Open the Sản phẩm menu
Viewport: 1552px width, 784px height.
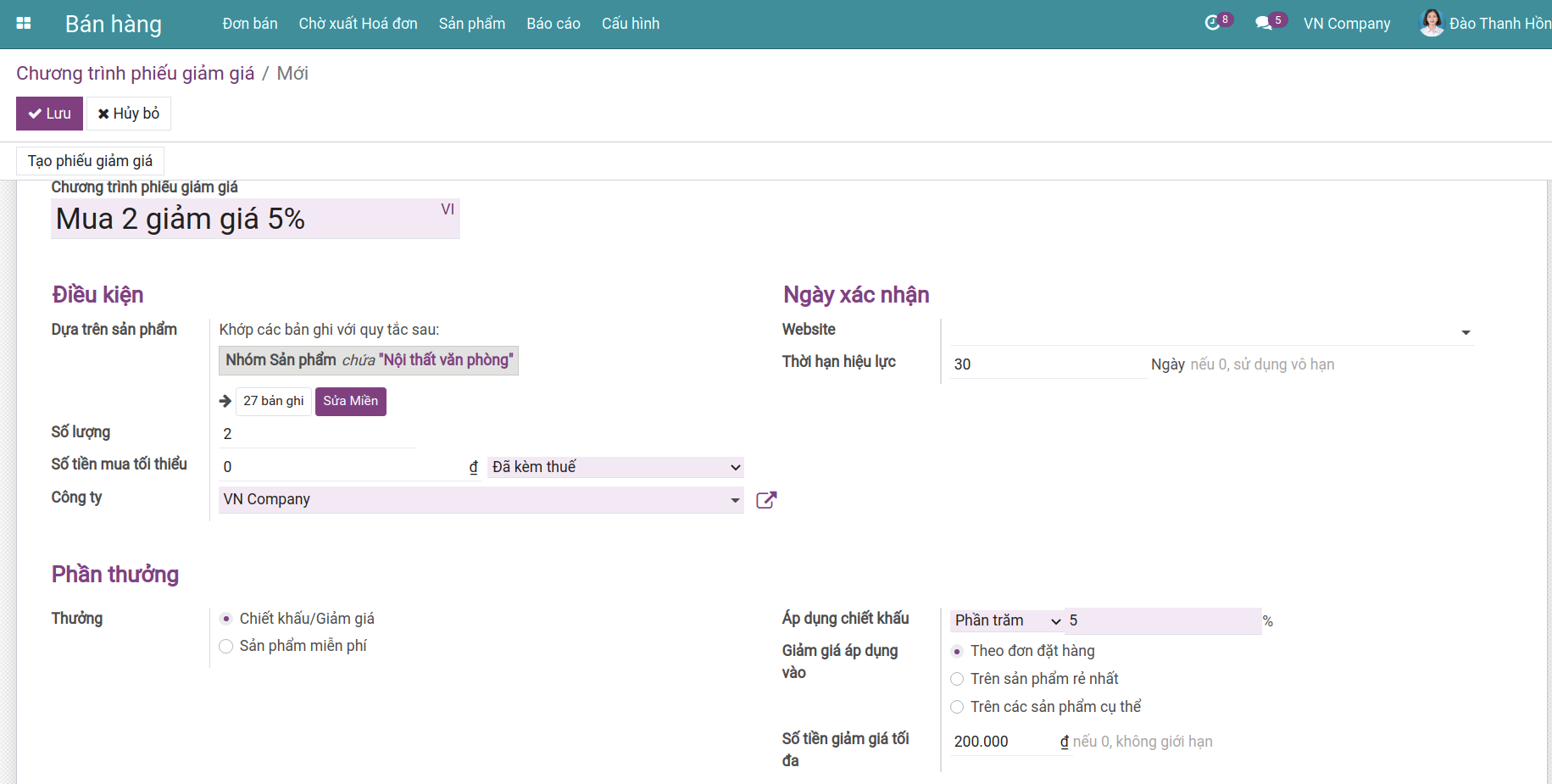472,24
